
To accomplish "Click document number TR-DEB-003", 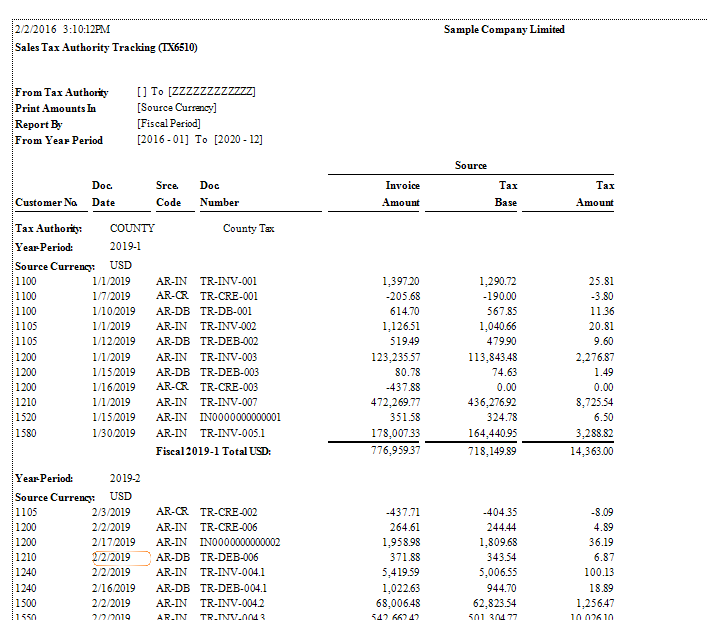I will pyautogui.click(x=229, y=372).
